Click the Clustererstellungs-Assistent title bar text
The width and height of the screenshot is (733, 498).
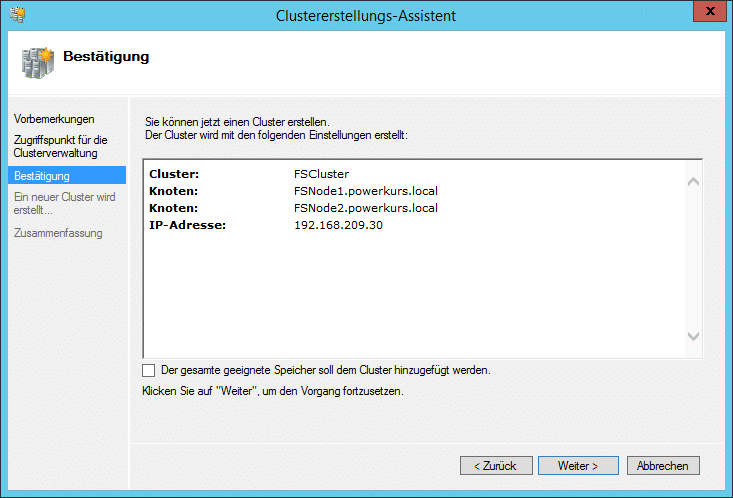pos(366,16)
